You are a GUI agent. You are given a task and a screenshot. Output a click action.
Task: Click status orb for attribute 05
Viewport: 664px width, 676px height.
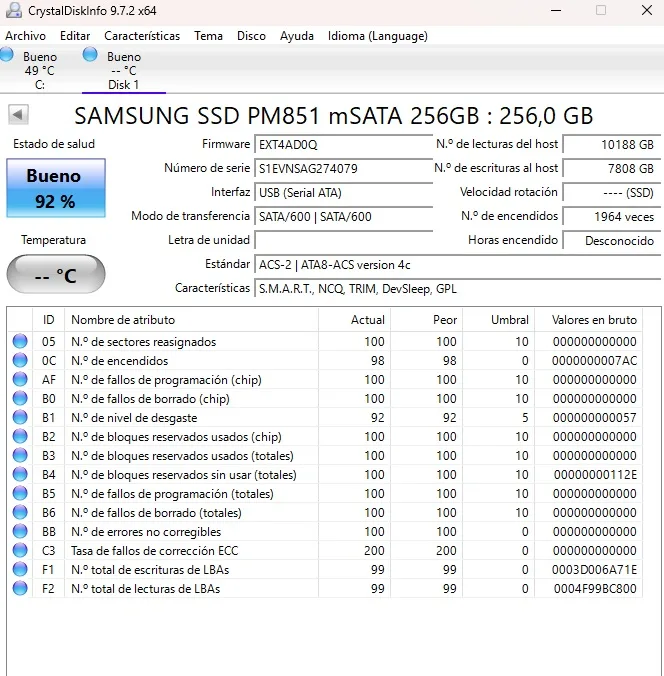coord(20,341)
